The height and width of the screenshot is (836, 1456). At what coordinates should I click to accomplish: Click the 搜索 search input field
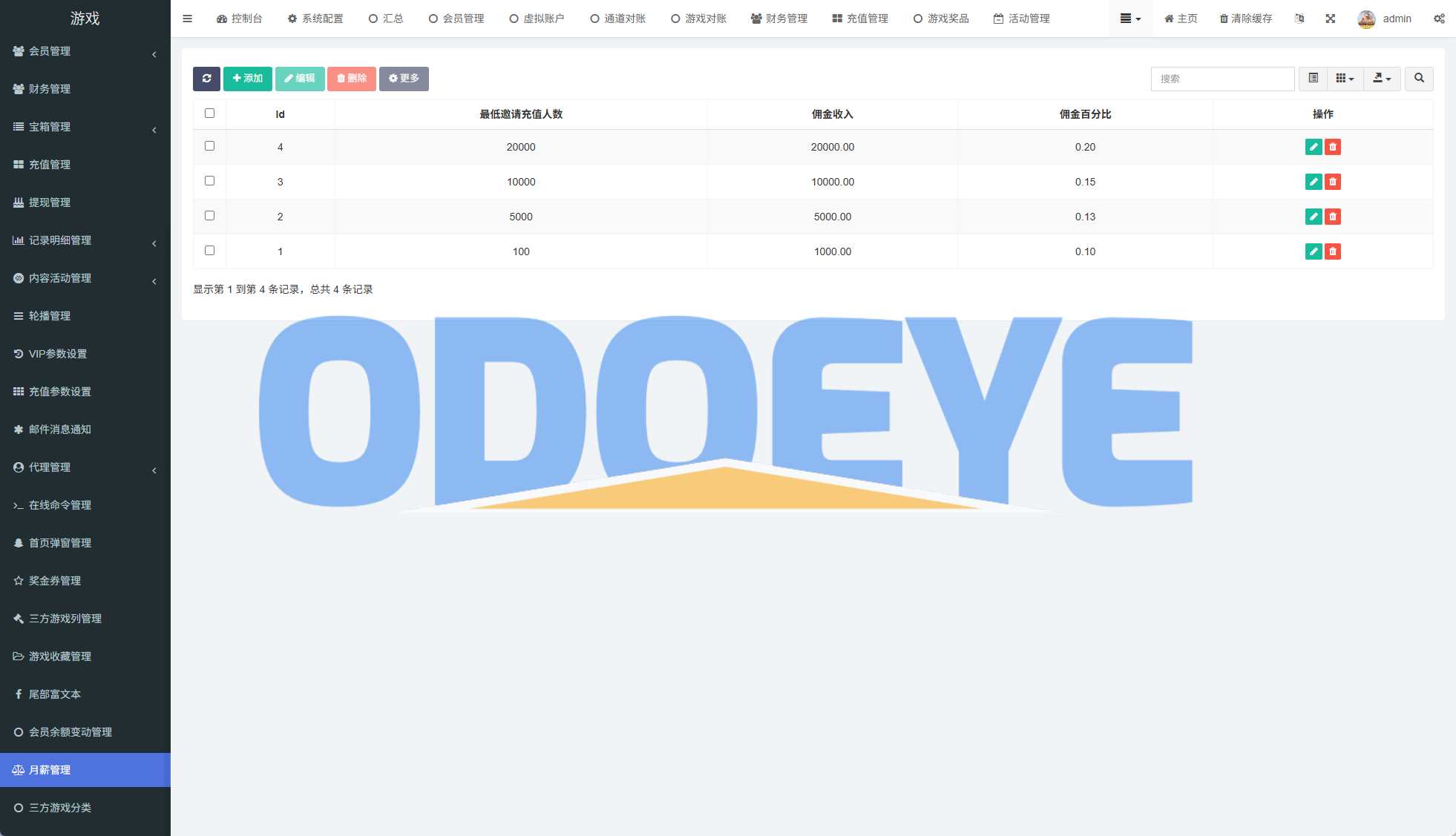point(1222,79)
